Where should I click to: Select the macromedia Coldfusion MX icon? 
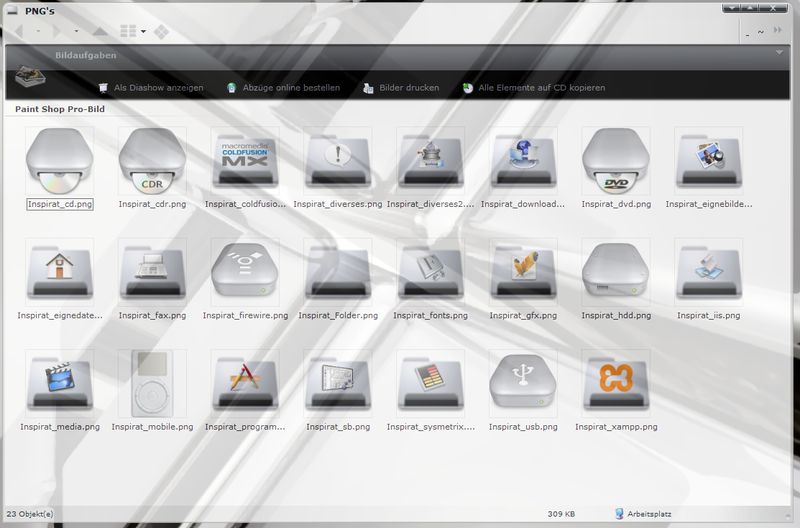pyautogui.click(x=245, y=160)
